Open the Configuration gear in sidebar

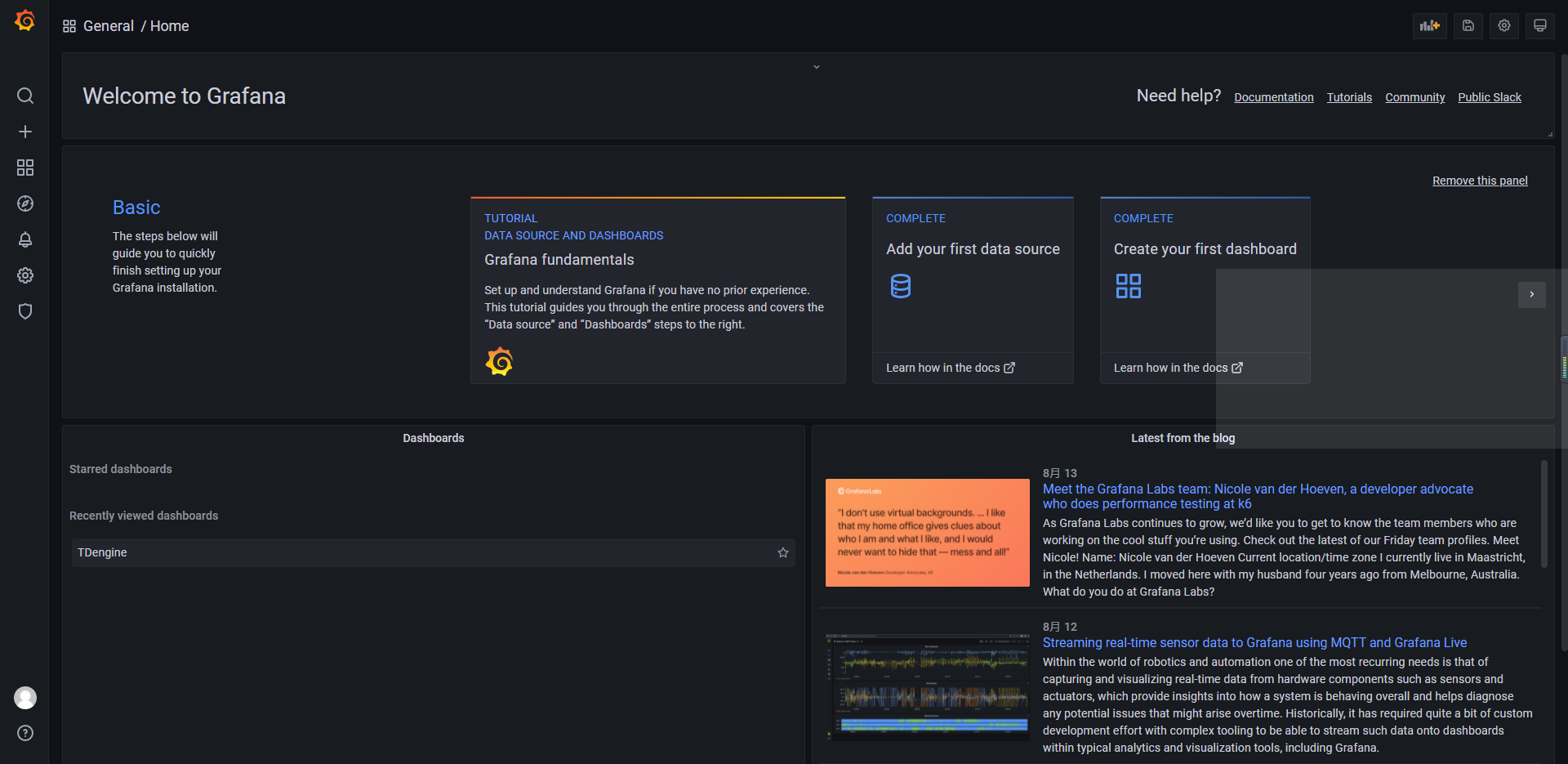pos(25,275)
